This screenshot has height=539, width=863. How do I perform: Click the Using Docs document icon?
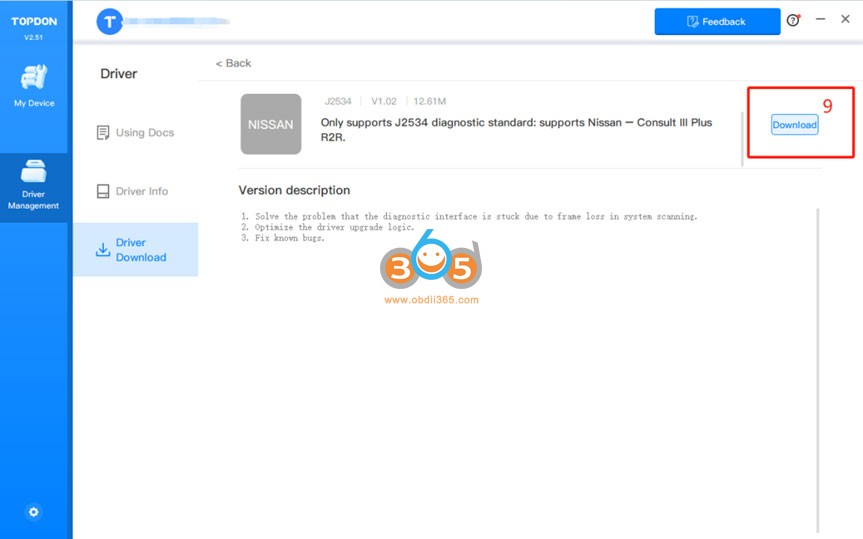103,133
